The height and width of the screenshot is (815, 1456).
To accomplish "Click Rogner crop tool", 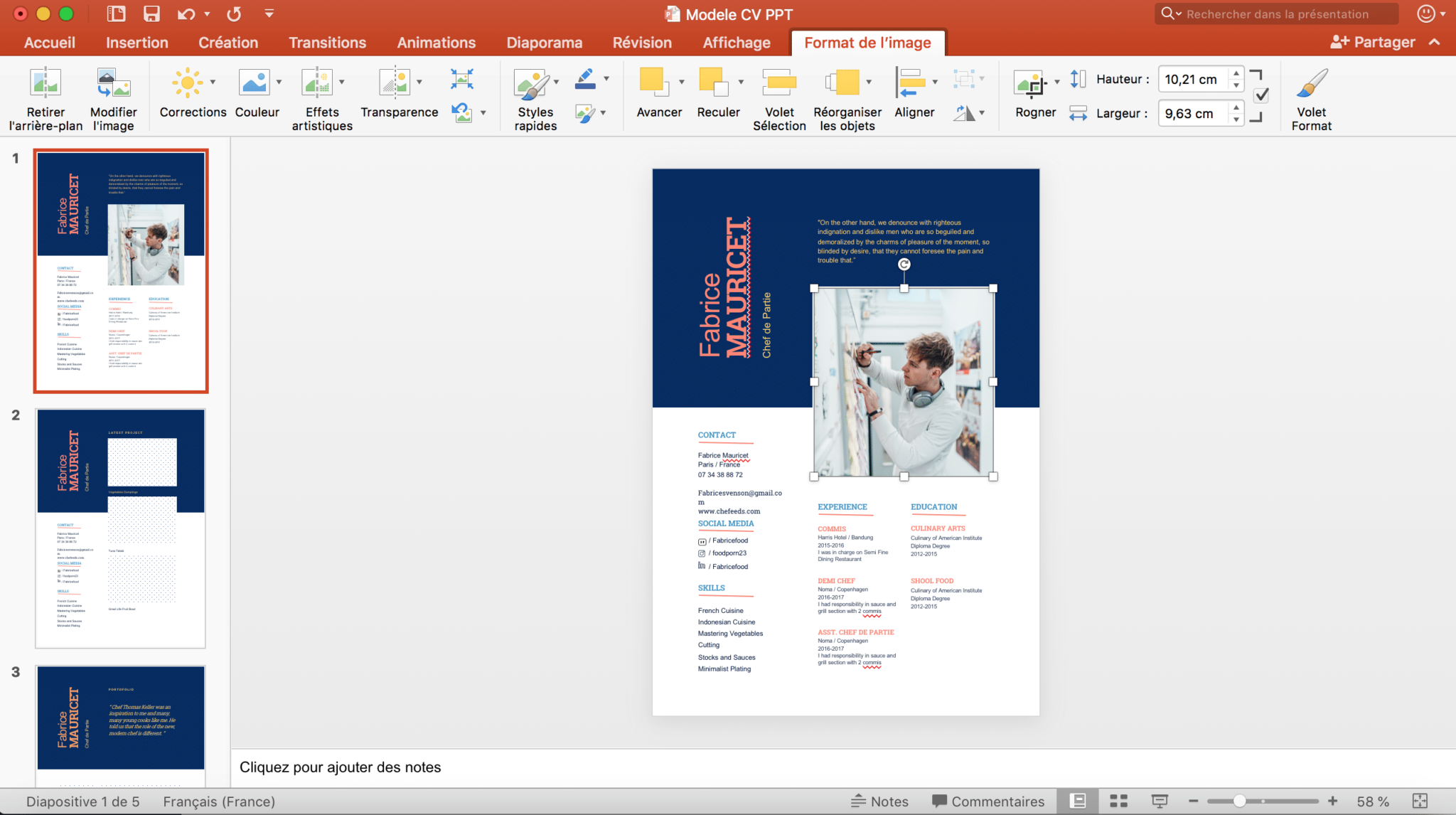I will click(1031, 84).
